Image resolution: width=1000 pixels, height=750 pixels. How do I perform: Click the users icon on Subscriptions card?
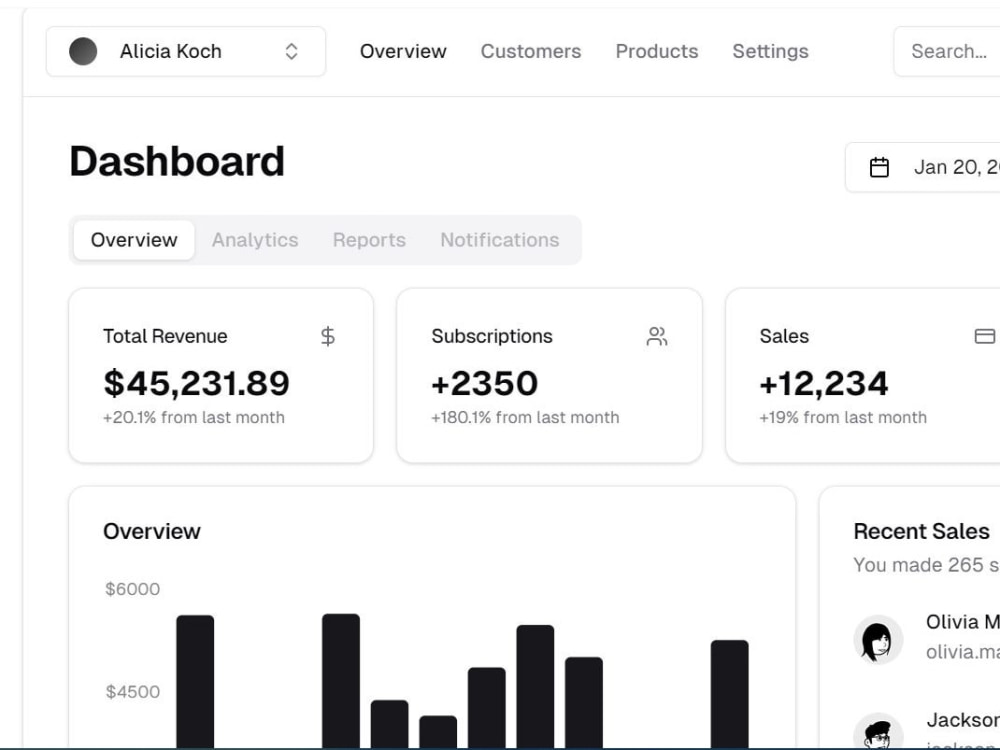657,336
